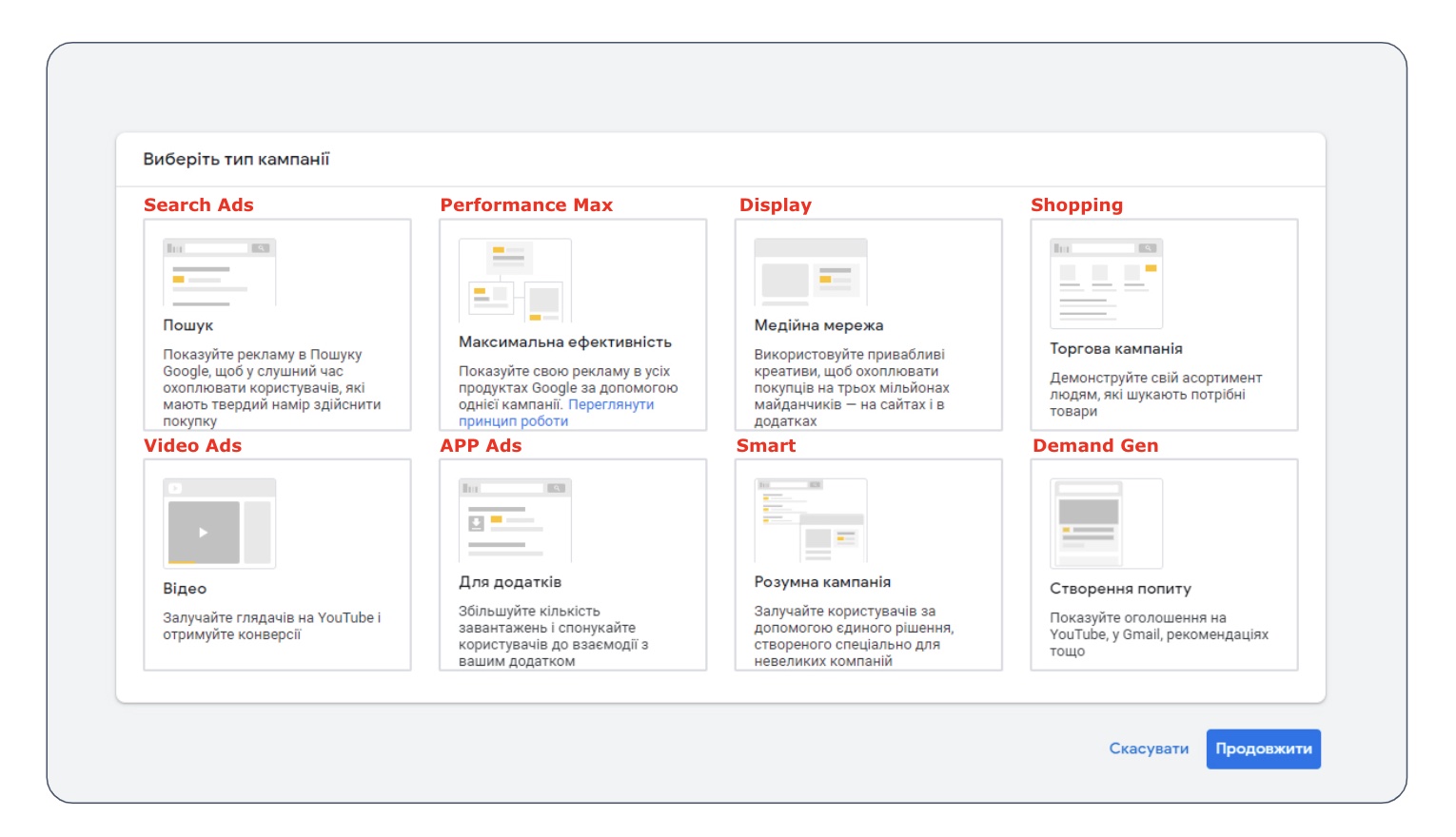
Task: Click description 'Показуйте оголошення на YouTube, у Gmail'
Action: [1158, 634]
